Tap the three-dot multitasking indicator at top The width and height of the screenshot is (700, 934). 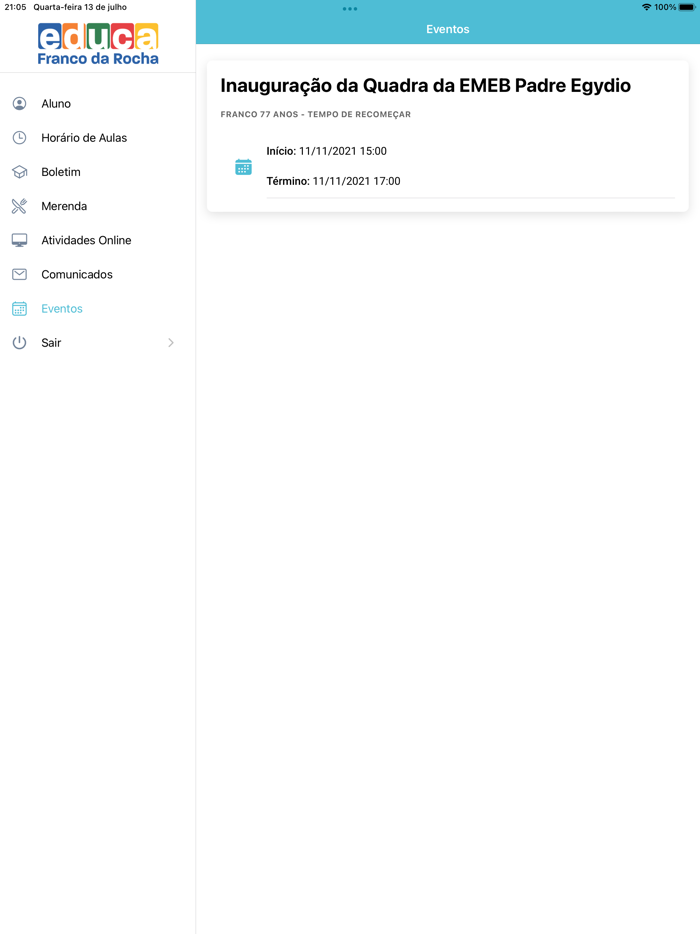tap(350, 9)
